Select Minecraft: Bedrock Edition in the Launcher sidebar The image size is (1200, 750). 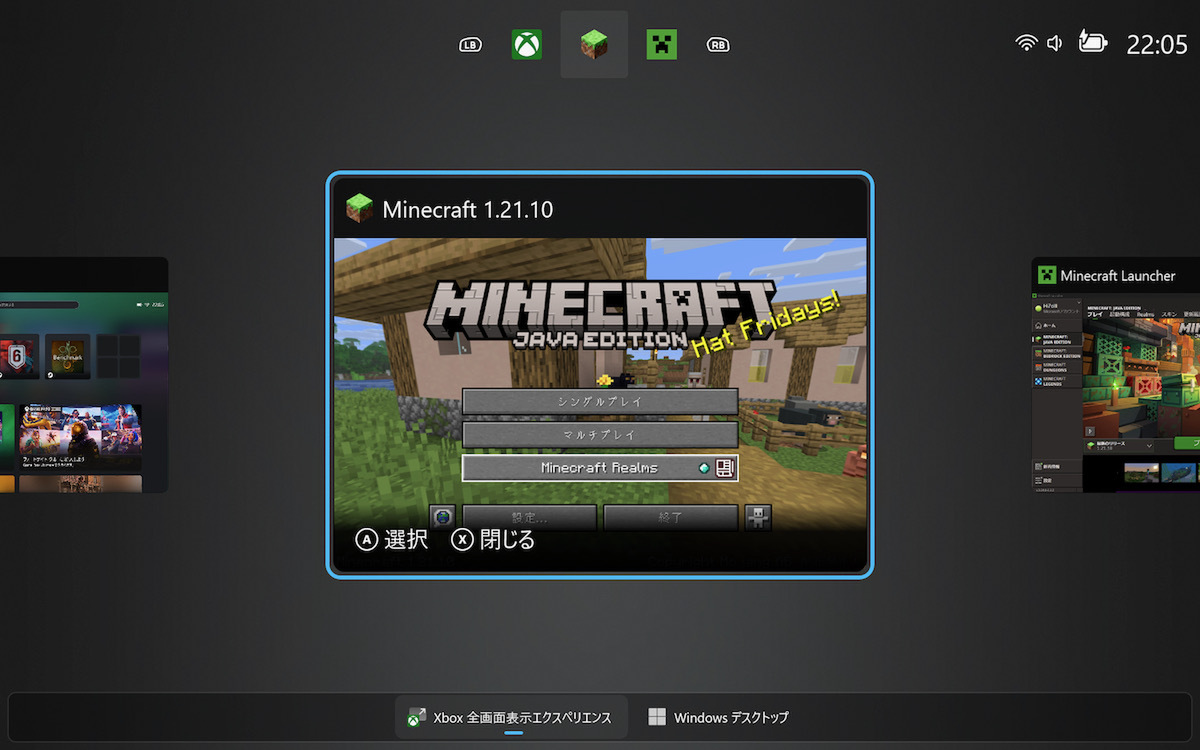(1057, 353)
